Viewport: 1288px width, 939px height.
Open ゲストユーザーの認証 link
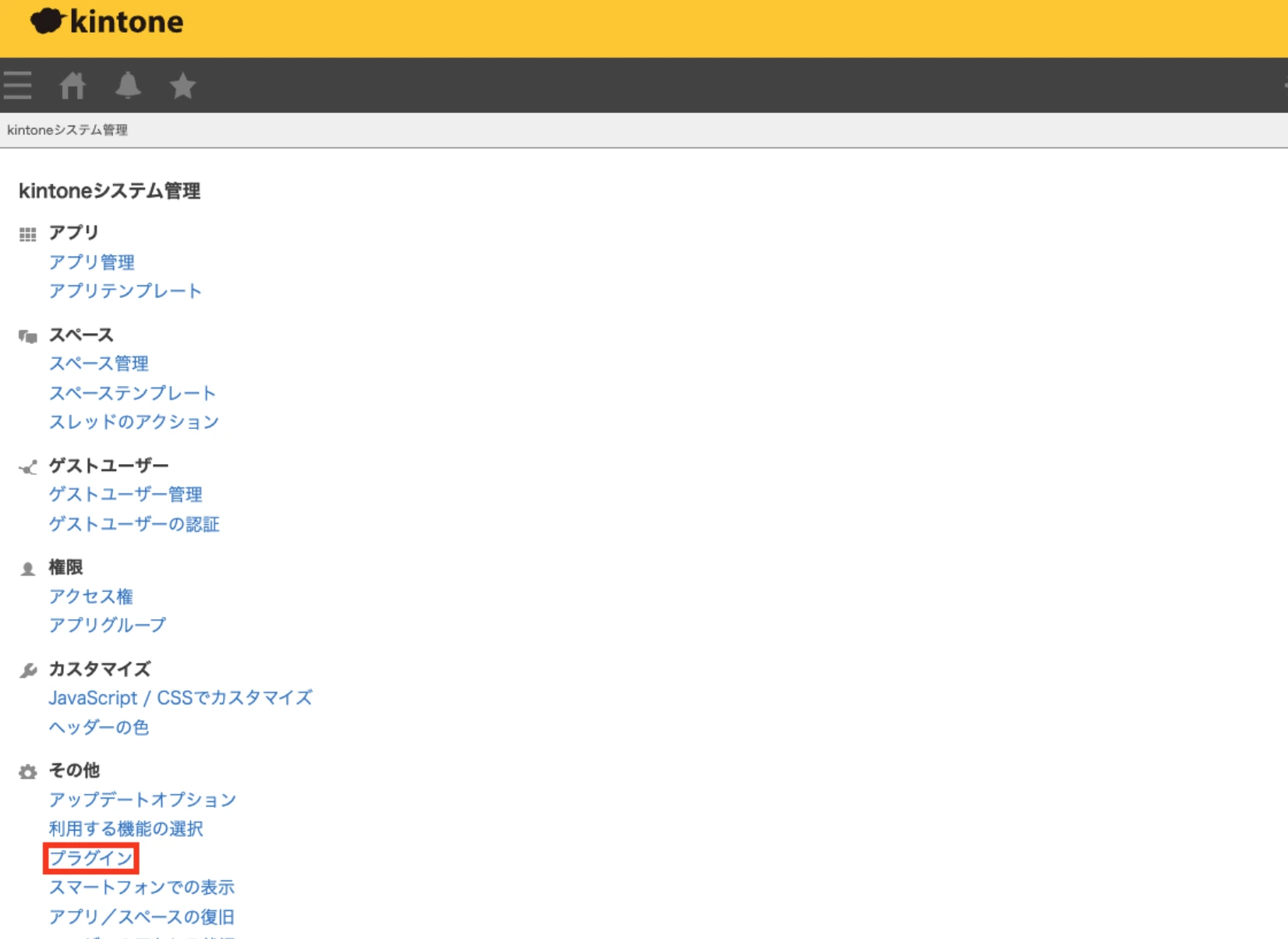pyautogui.click(x=134, y=524)
